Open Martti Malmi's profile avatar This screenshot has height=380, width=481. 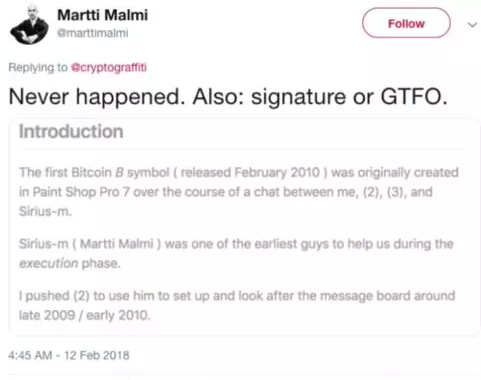pos(29,25)
